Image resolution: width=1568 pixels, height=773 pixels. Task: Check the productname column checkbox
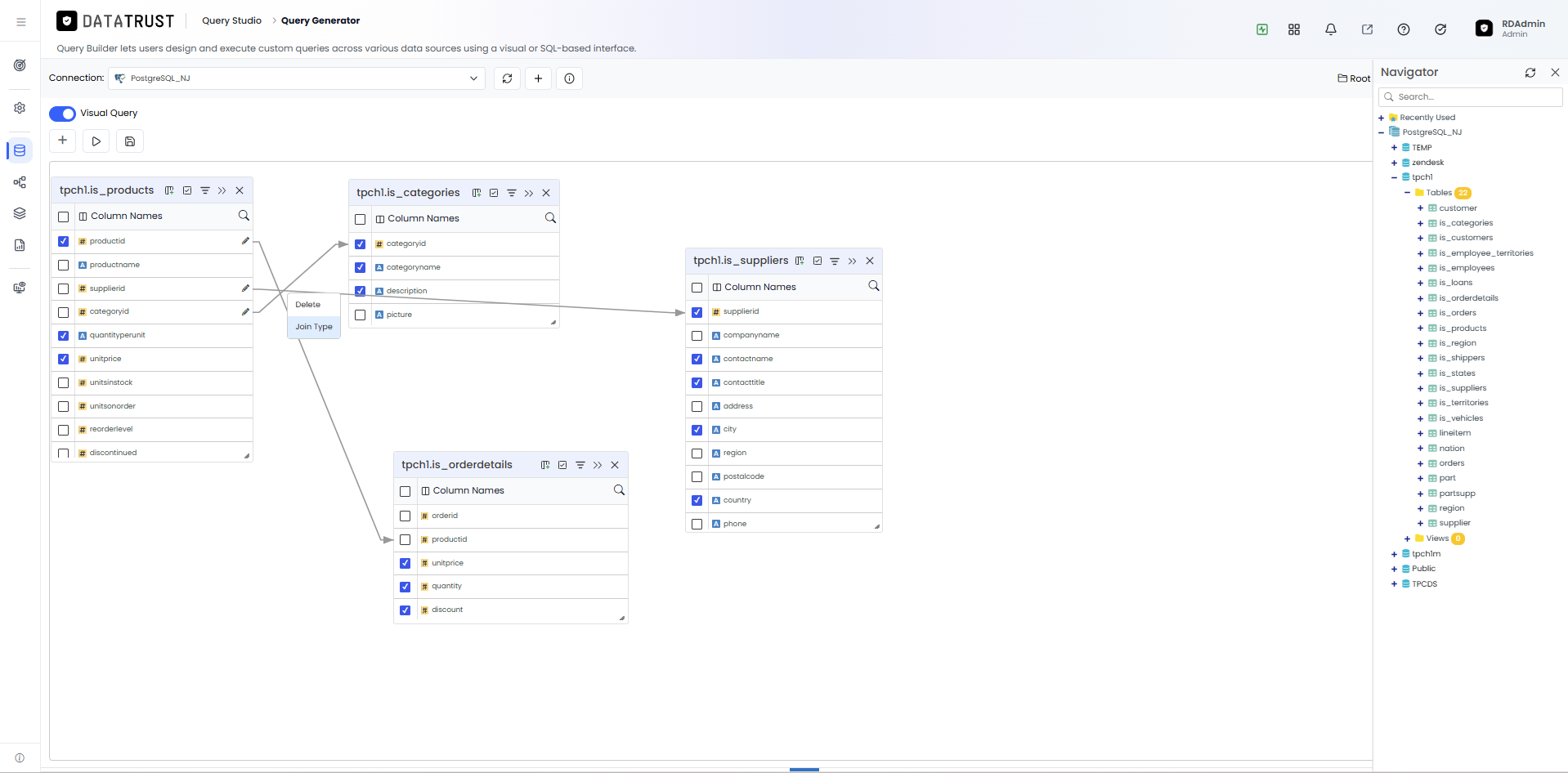[64, 265]
